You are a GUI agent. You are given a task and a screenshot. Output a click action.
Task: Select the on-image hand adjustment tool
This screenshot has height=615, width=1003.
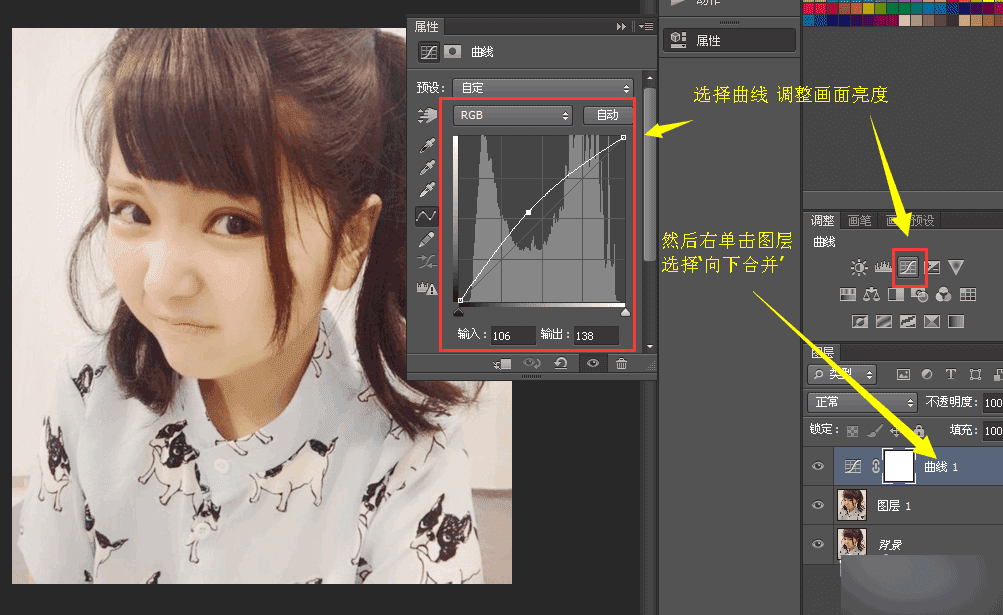pos(427,115)
